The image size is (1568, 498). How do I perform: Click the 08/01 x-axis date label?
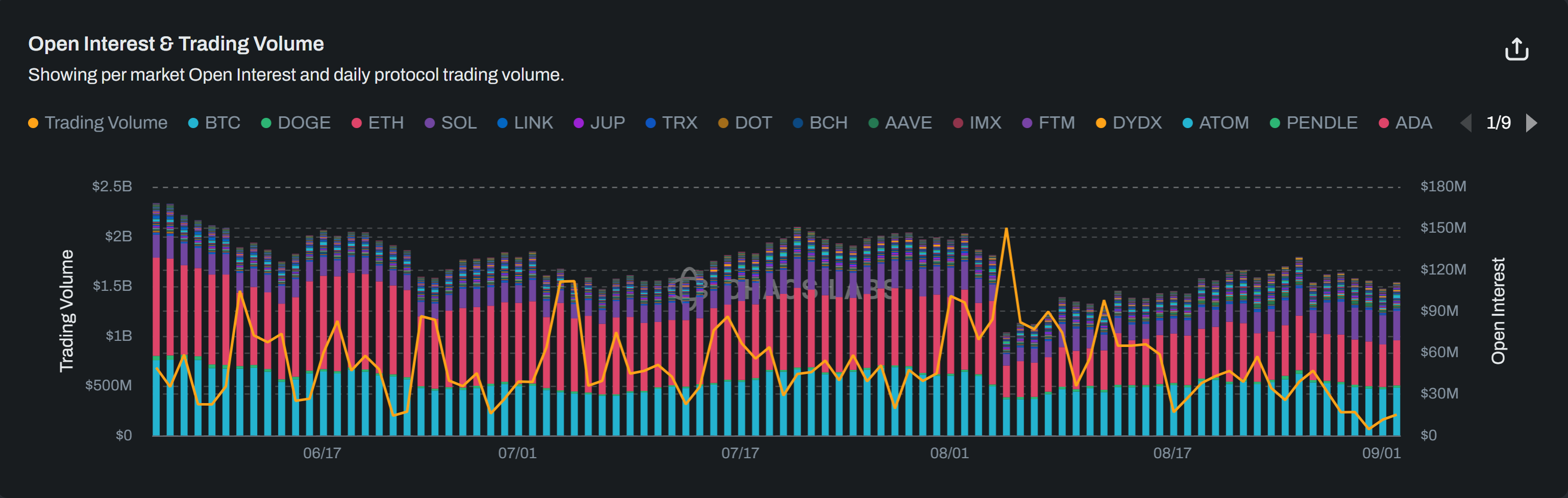point(949,453)
